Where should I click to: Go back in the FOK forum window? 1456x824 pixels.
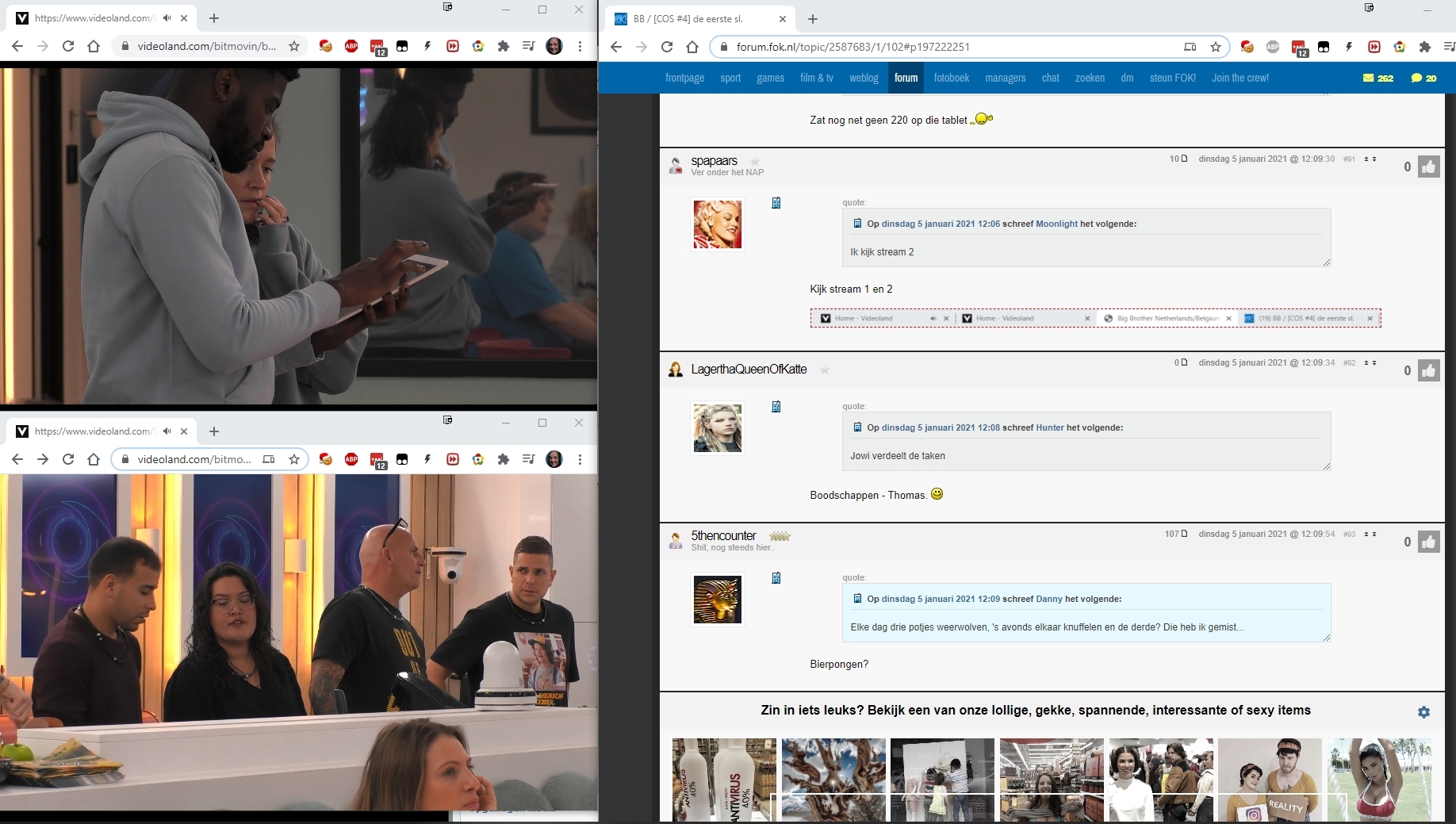coord(616,47)
